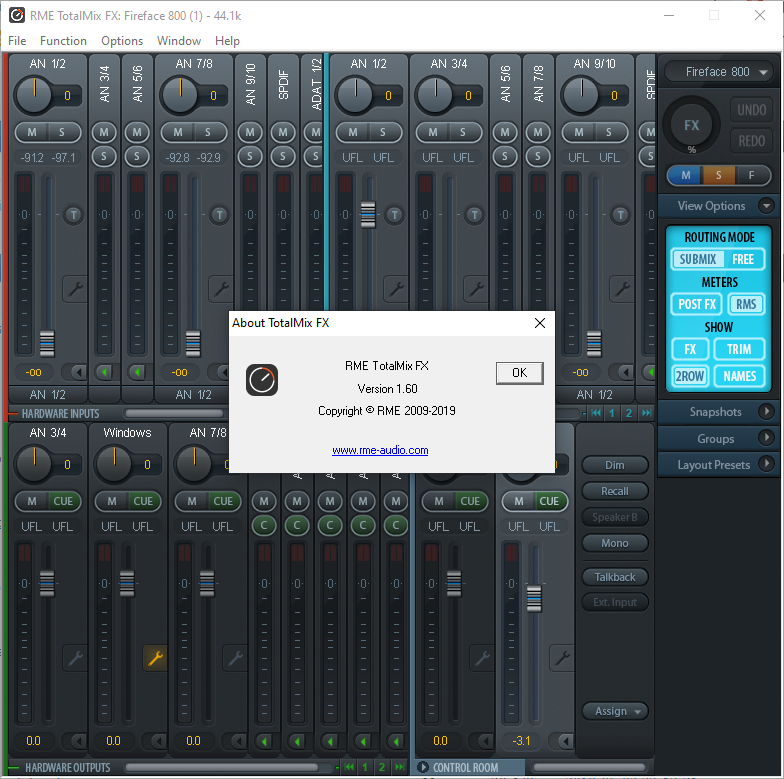Click the Talkback button
This screenshot has width=784, height=779.
615,577
